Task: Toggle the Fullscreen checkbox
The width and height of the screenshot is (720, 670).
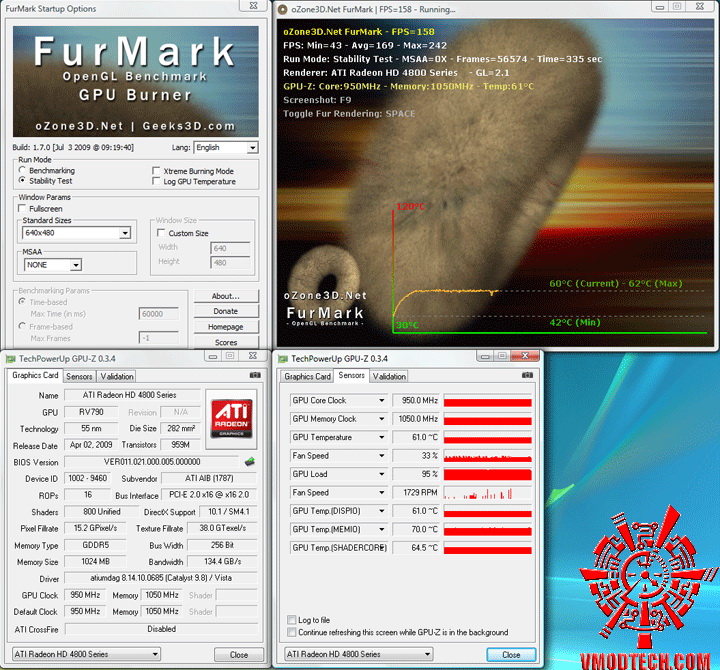Action: coord(22,208)
